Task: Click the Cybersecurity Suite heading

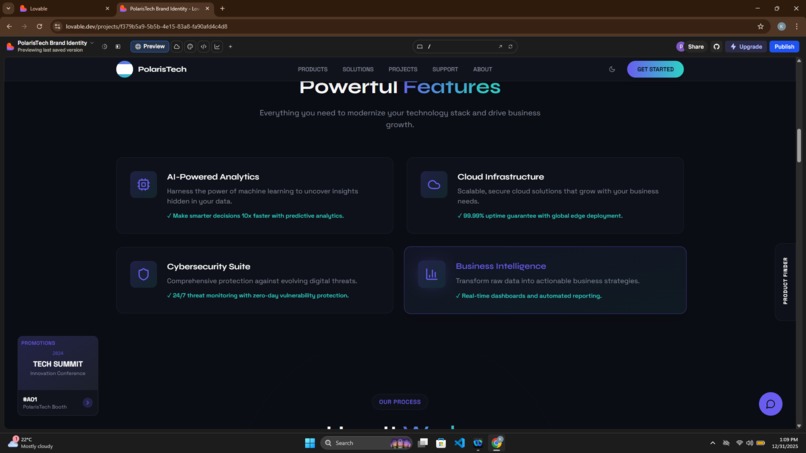Action: coord(208,266)
